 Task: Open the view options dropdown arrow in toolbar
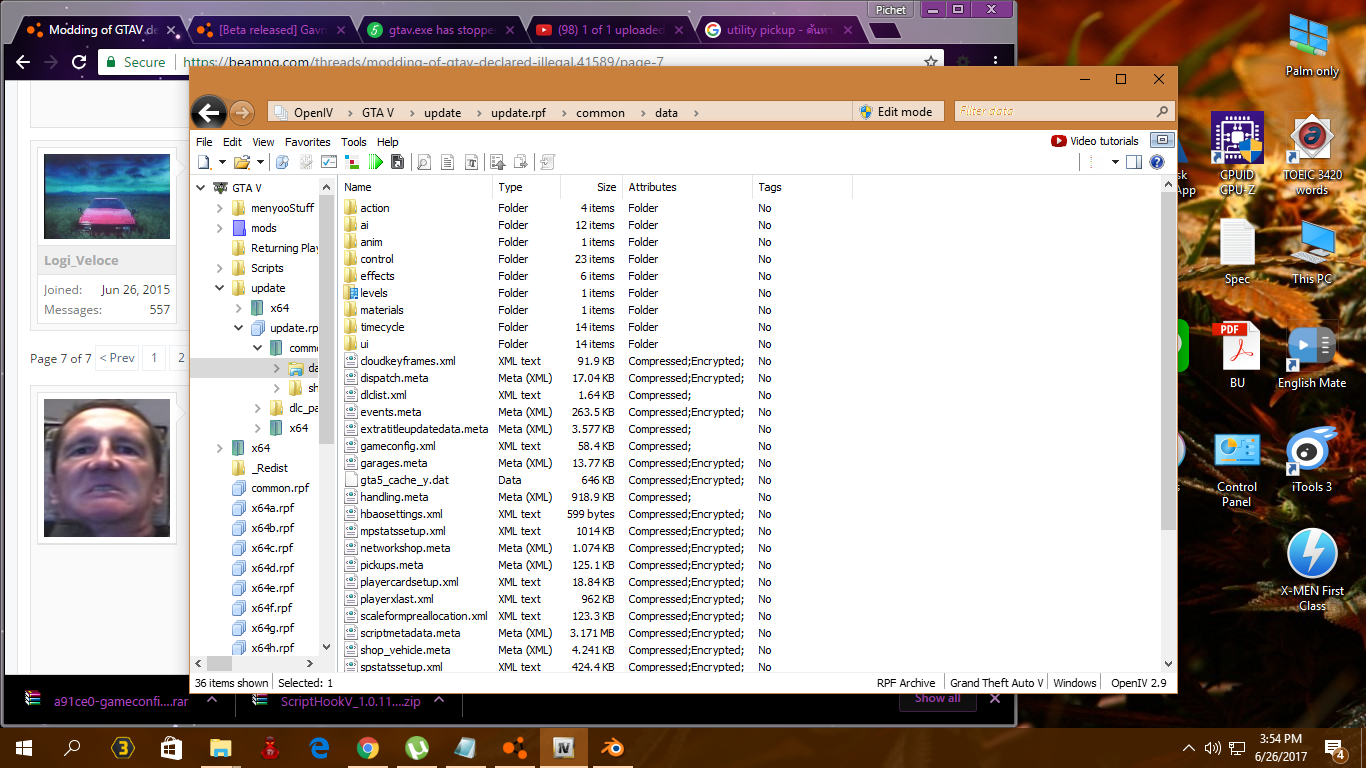(x=1115, y=162)
